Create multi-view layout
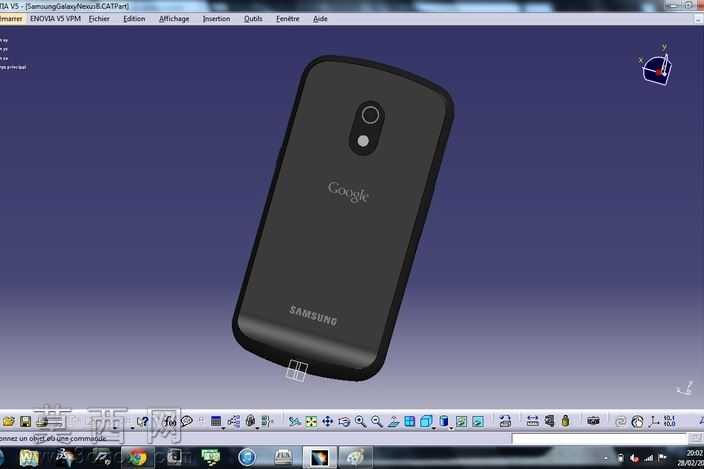Viewport: 704px width, 469px height. (409, 421)
